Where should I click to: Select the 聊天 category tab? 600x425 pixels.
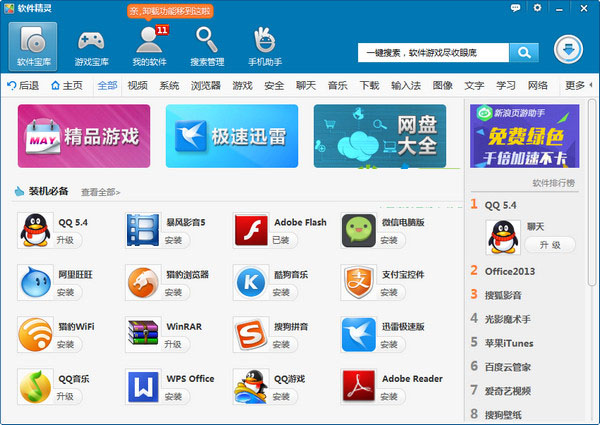point(306,85)
